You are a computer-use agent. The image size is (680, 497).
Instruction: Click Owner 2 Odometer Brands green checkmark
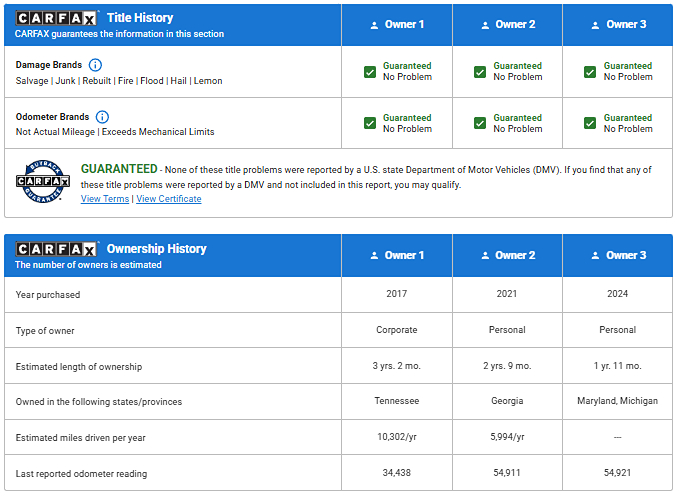480,123
